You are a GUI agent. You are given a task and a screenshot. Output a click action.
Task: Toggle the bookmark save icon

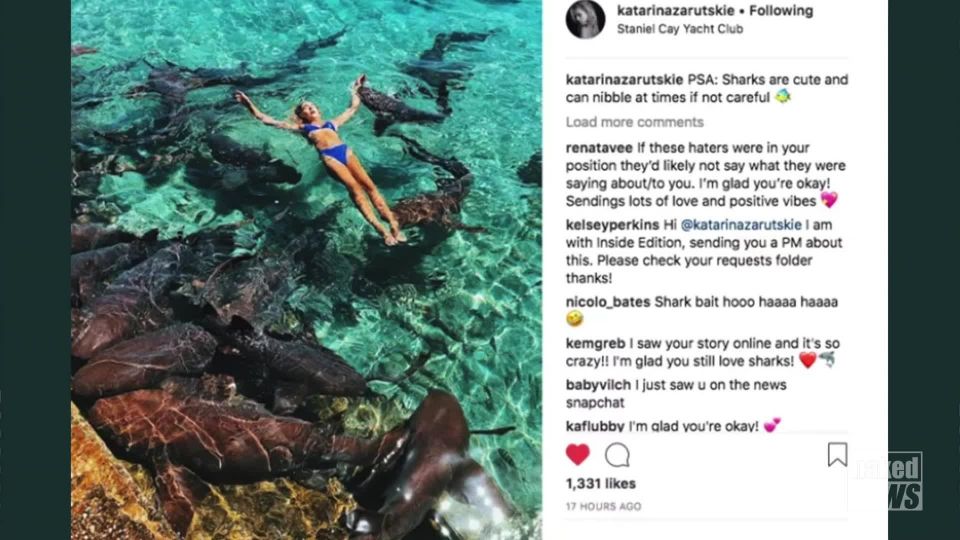tap(837, 455)
